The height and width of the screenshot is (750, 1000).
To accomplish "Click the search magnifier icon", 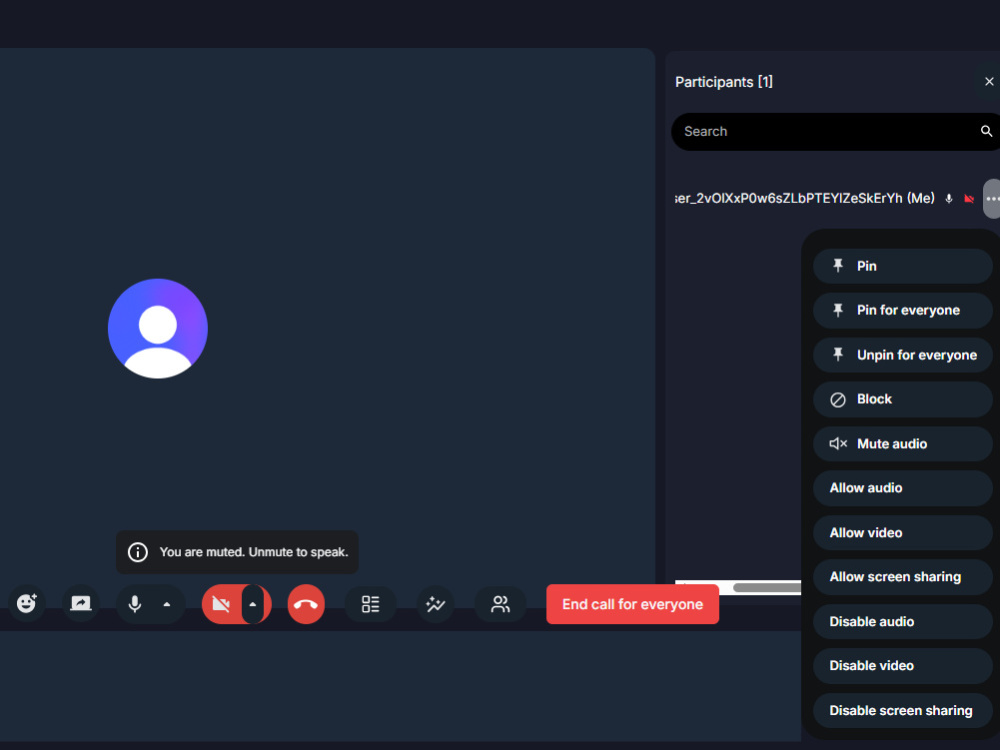I will click(986, 131).
